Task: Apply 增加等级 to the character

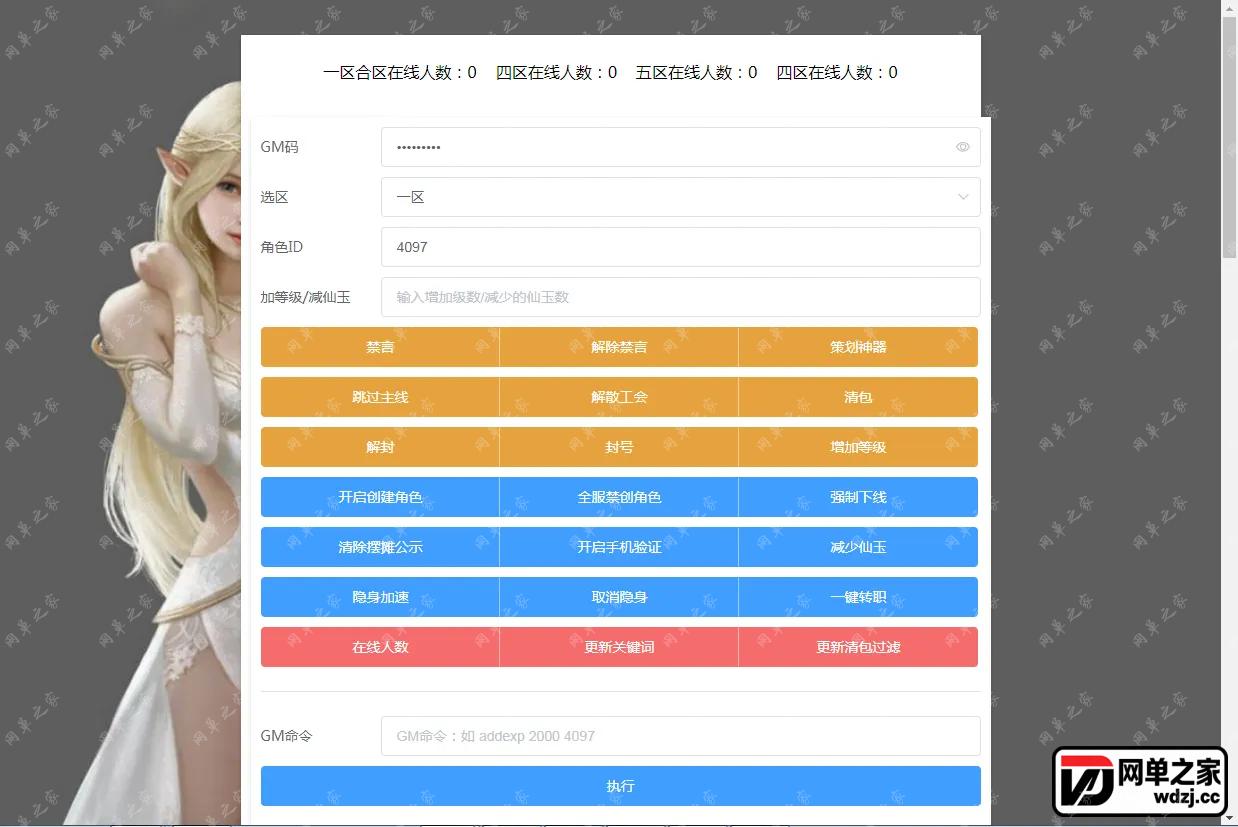Action: [858, 447]
